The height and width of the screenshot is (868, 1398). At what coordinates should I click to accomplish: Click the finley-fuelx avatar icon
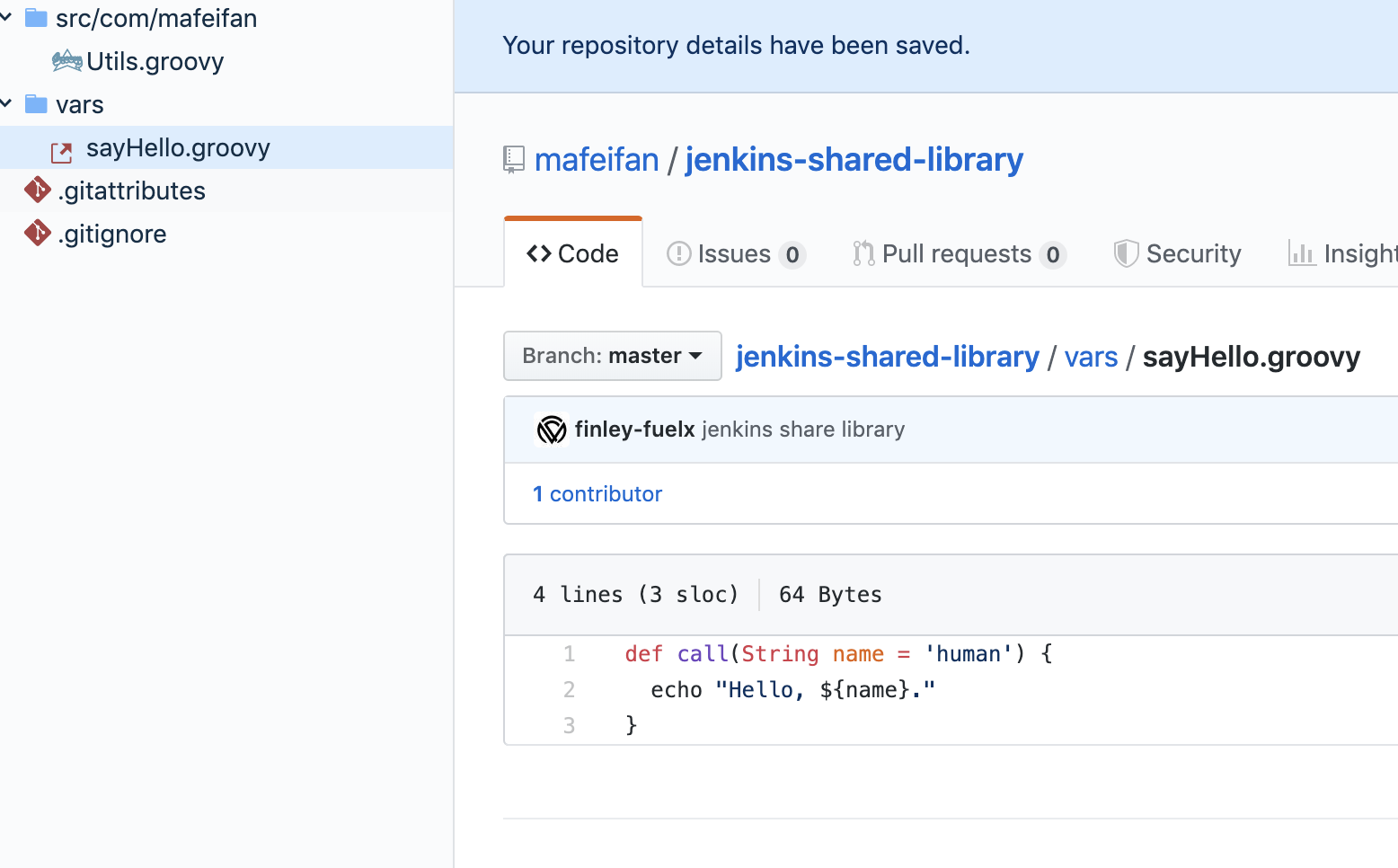[x=551, y=430]
